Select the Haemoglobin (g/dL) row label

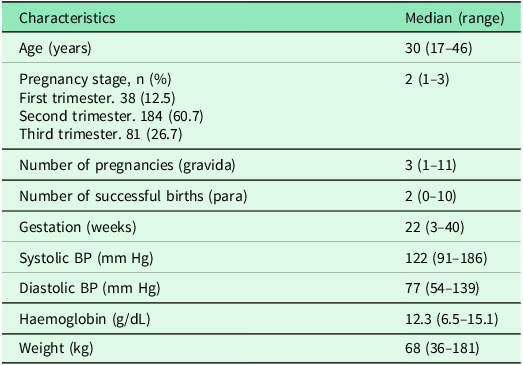(x=85, y=319)
